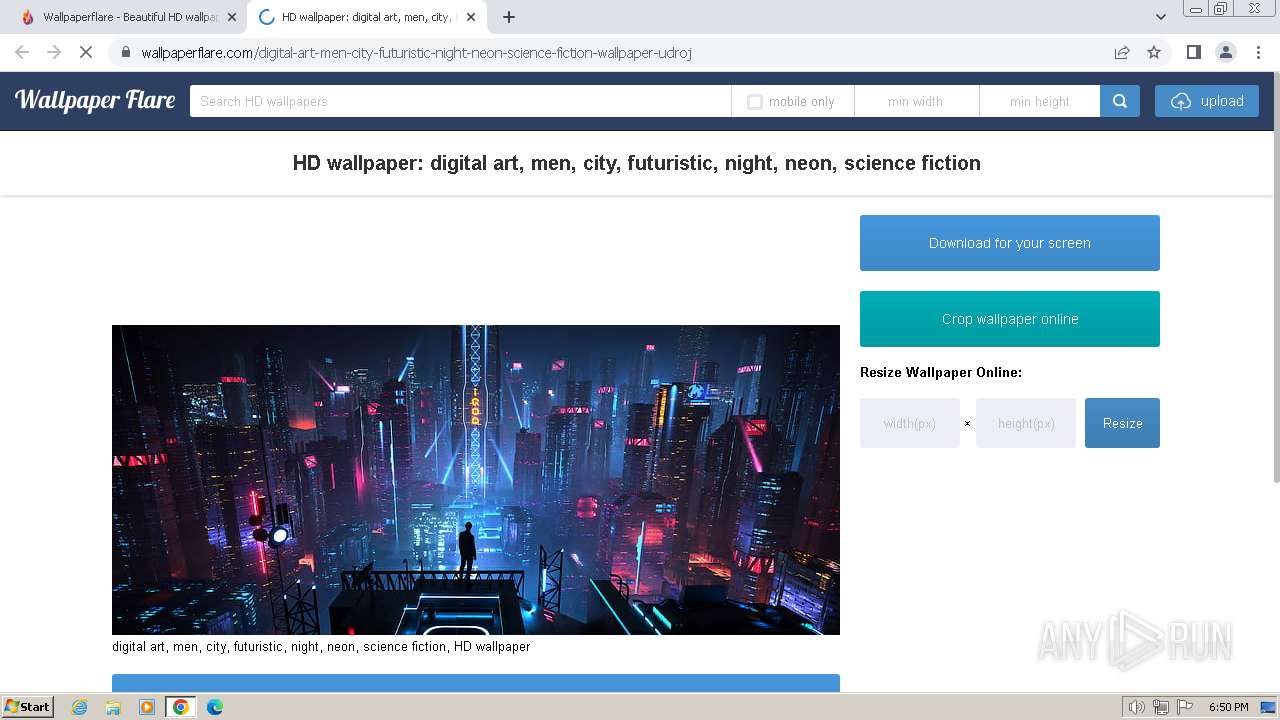Viewport: 1280px width, 720px height.
Task: Click the site lock icon
Action: (126, 53)
